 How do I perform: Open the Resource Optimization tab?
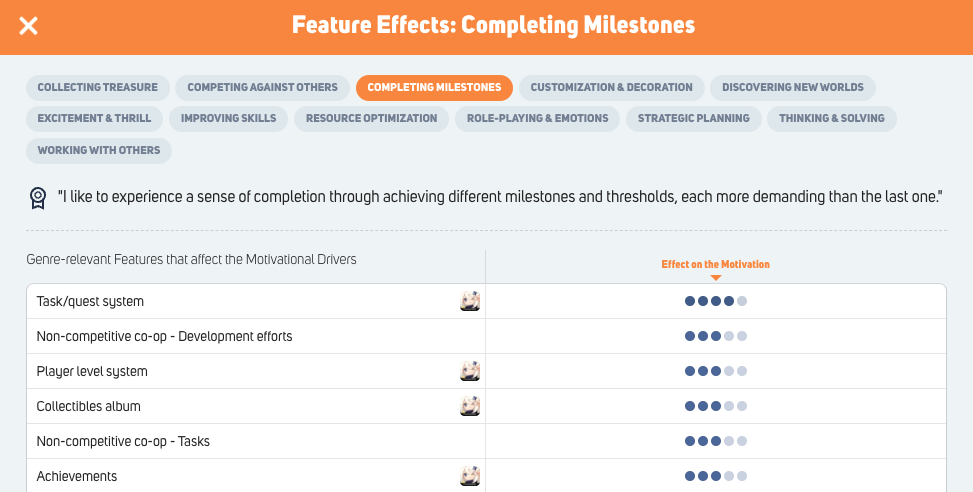pyautogui.click(x=371, y=119)
